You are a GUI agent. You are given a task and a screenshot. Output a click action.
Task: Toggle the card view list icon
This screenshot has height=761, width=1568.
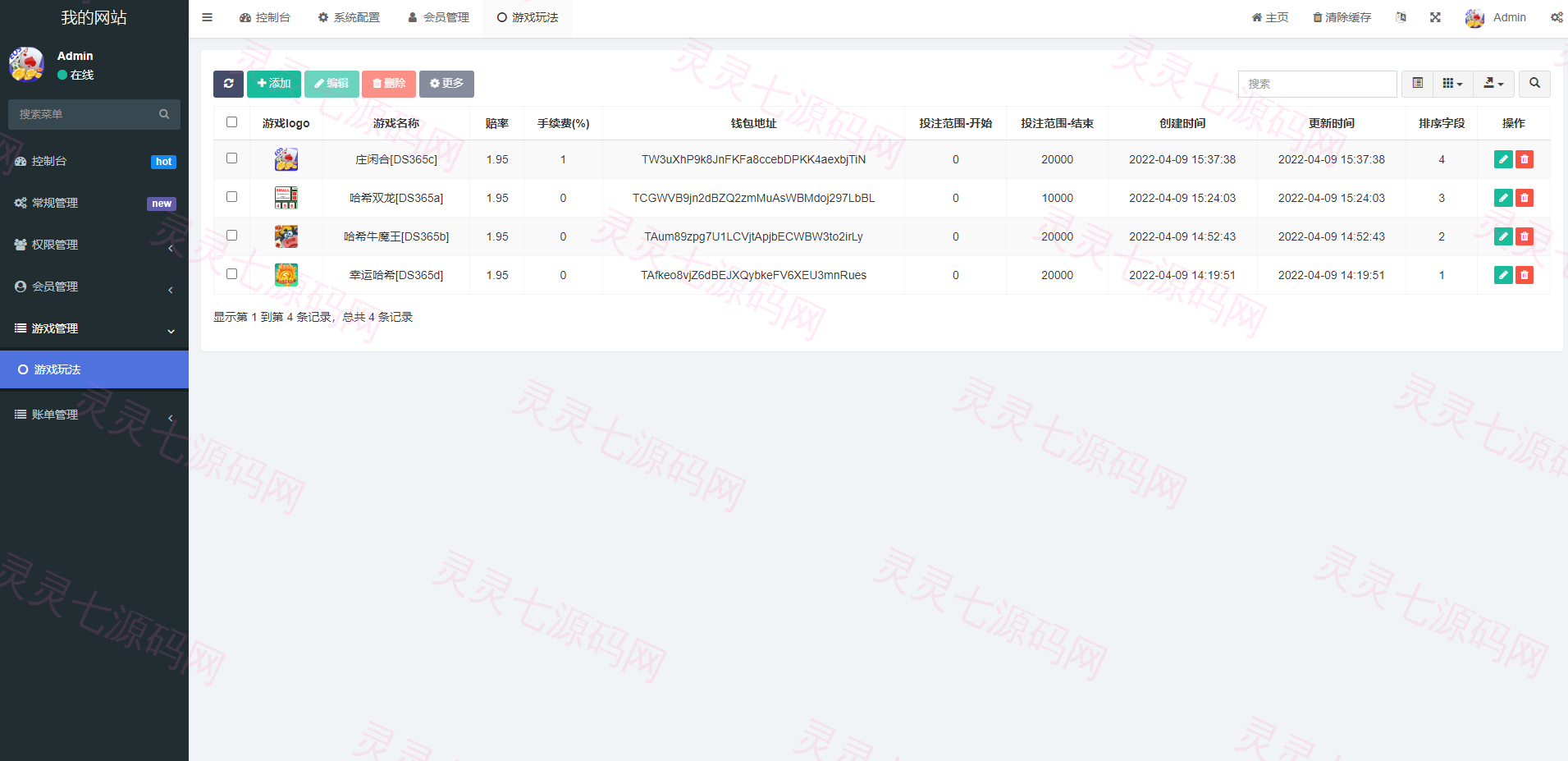pyautogui.click(x=1417, y=84)
